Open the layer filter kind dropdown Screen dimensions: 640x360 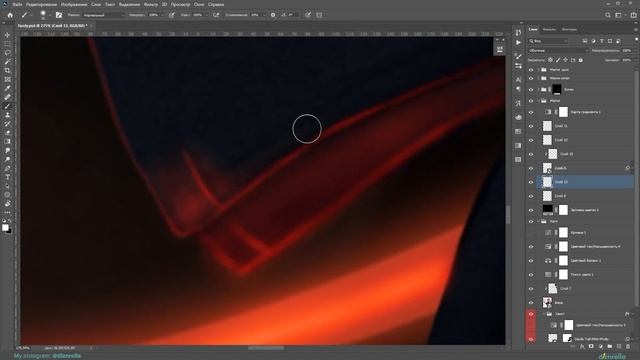pyautogui.click(x=548, y=41)
